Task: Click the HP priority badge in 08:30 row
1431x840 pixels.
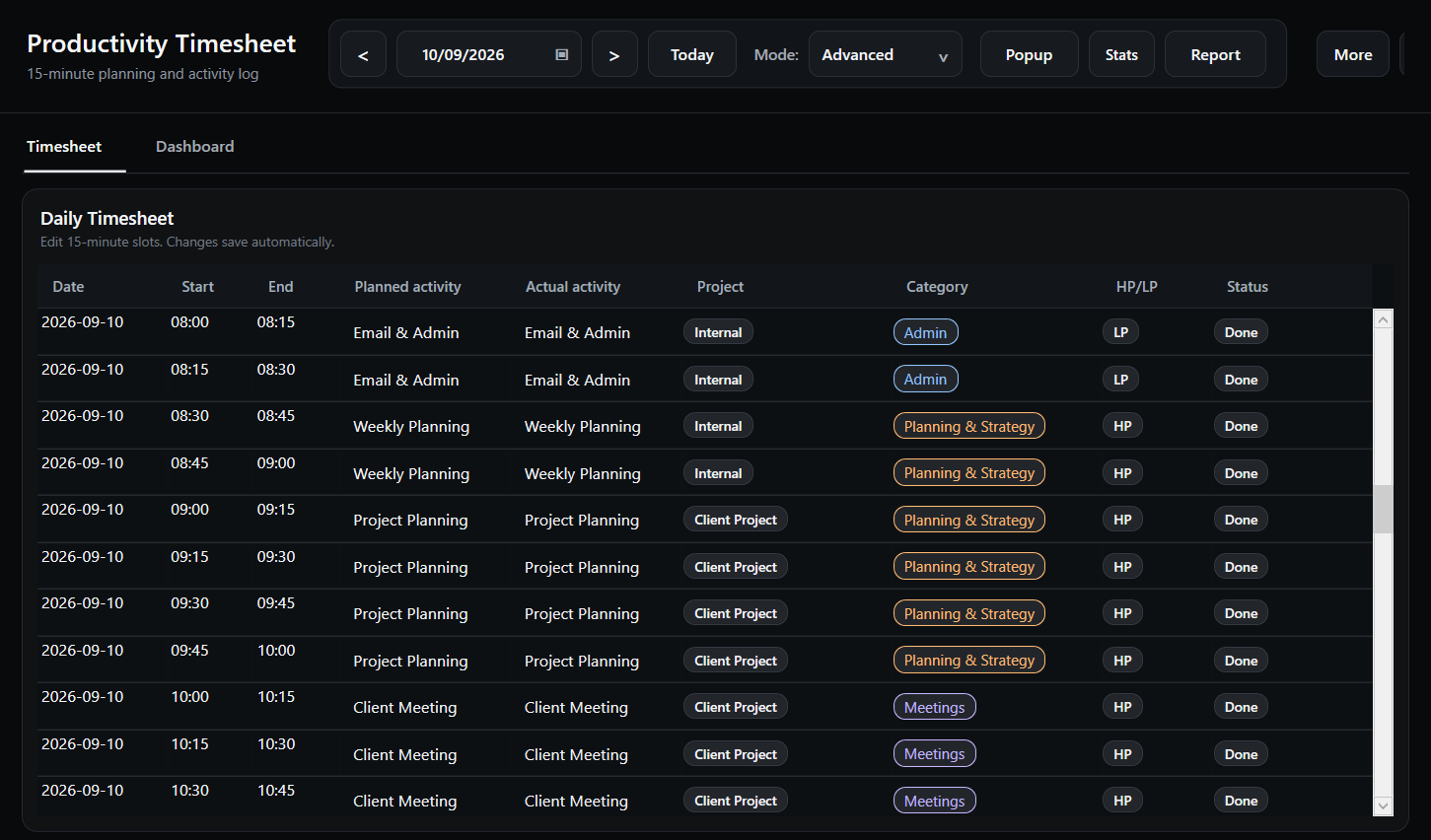Action: point(1122,426)
